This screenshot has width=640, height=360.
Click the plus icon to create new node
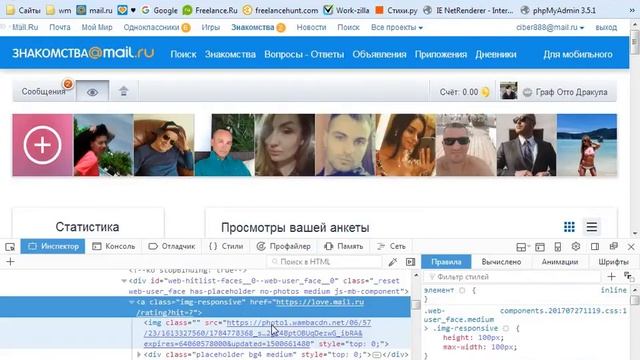point(10,262)
